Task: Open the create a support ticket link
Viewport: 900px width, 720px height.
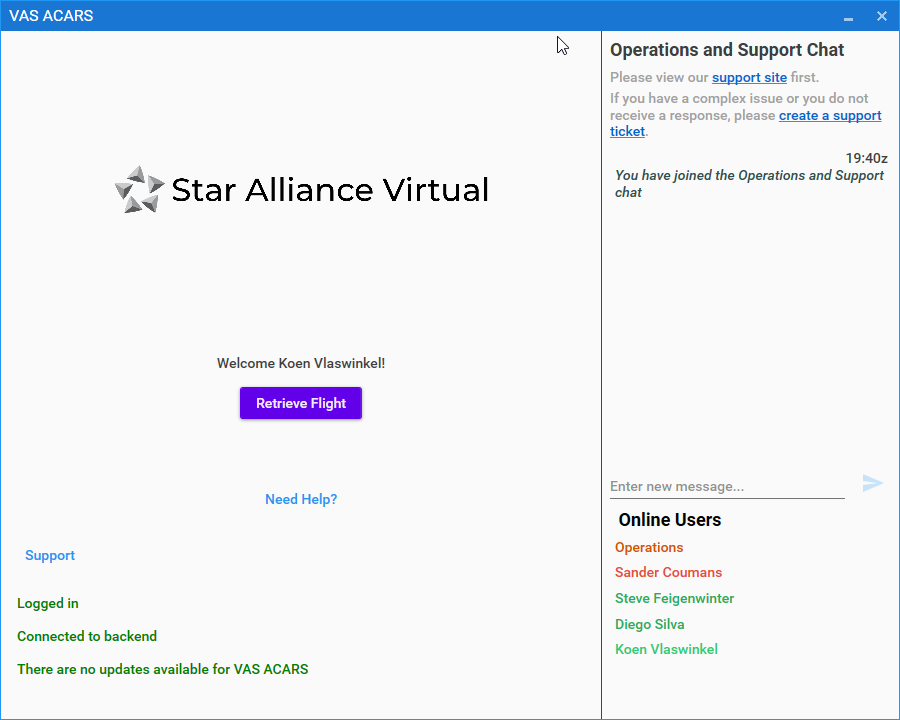Action: [829, 115]
